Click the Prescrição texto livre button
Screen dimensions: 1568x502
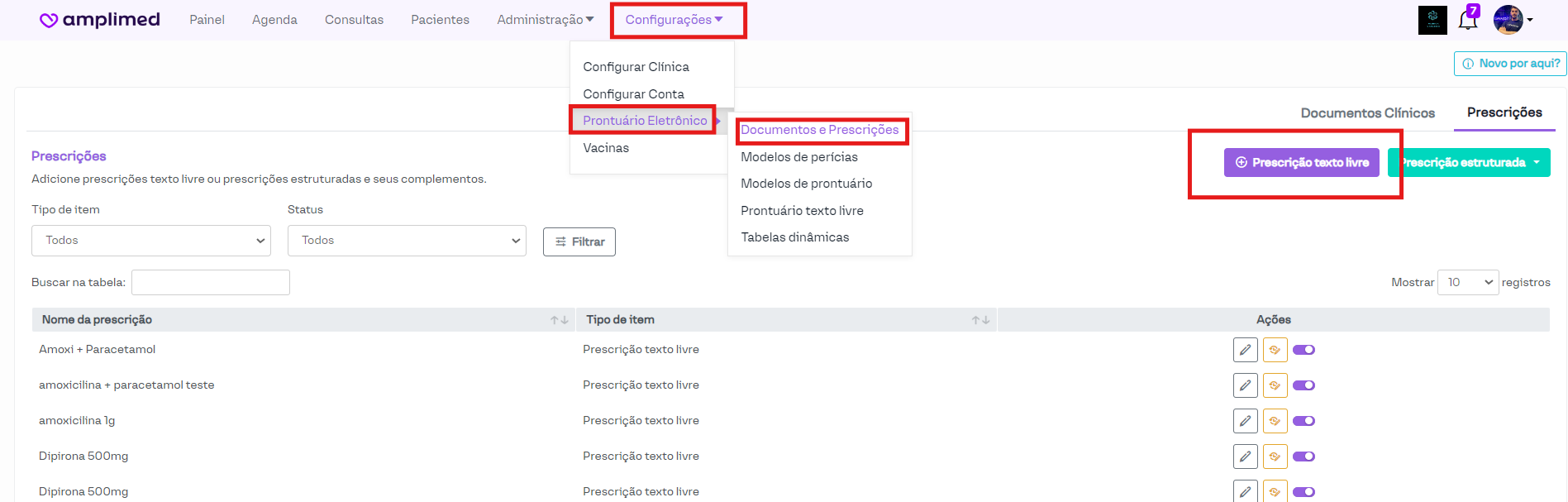click(1301, 163)
